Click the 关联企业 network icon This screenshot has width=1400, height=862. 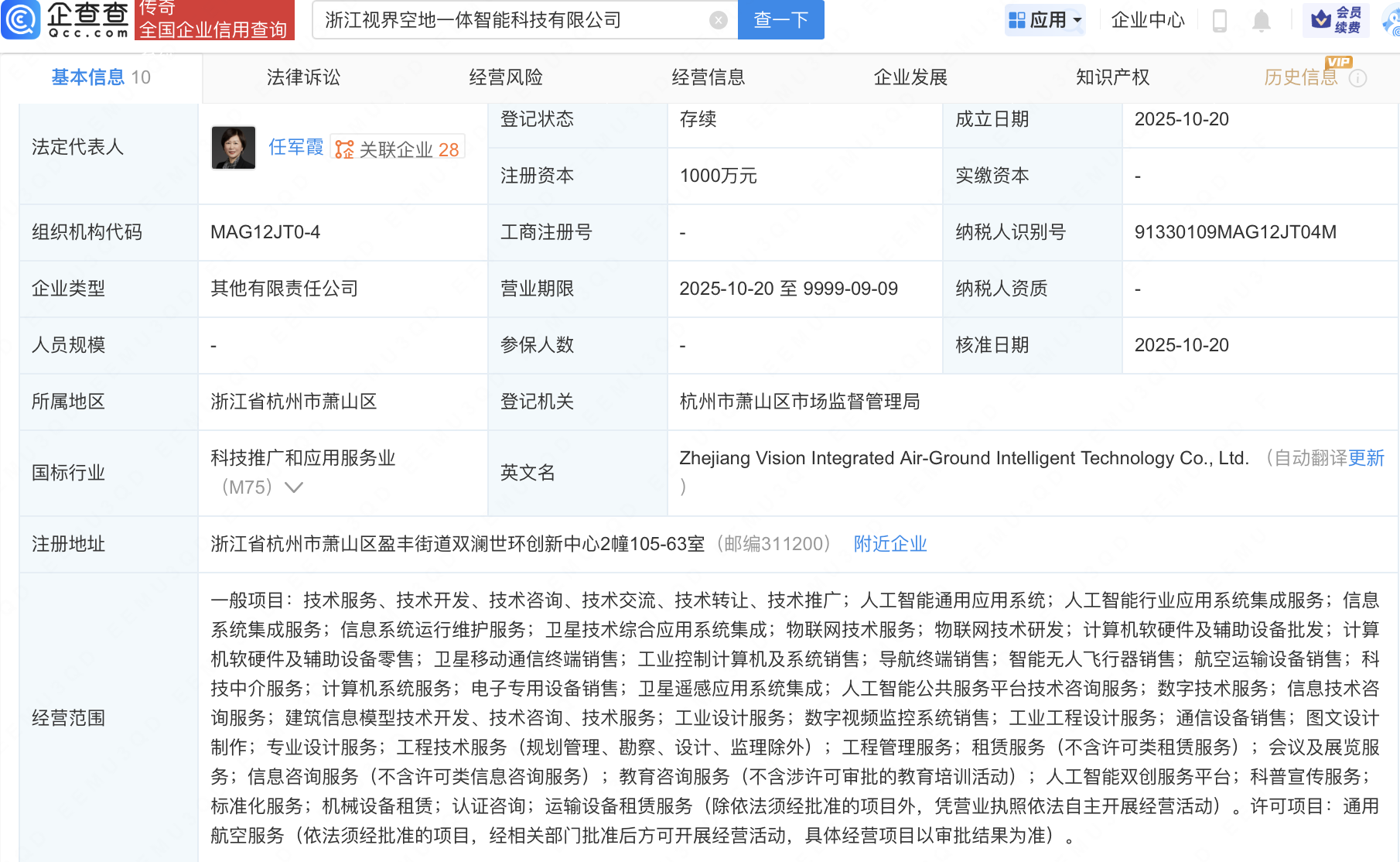344,149
